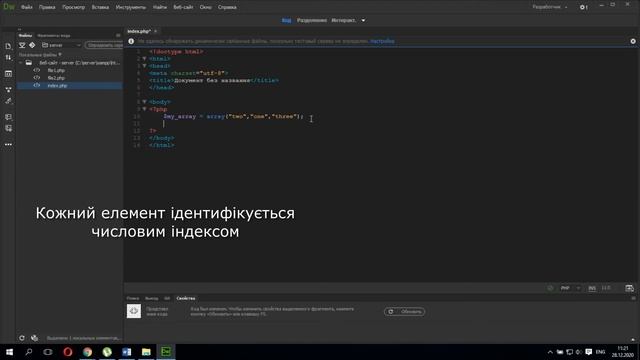Image resolution: width=640 pixels, height=360 pixels.
Task: Open the Live view mode dropdown arrow
Action: coord(363,20)
